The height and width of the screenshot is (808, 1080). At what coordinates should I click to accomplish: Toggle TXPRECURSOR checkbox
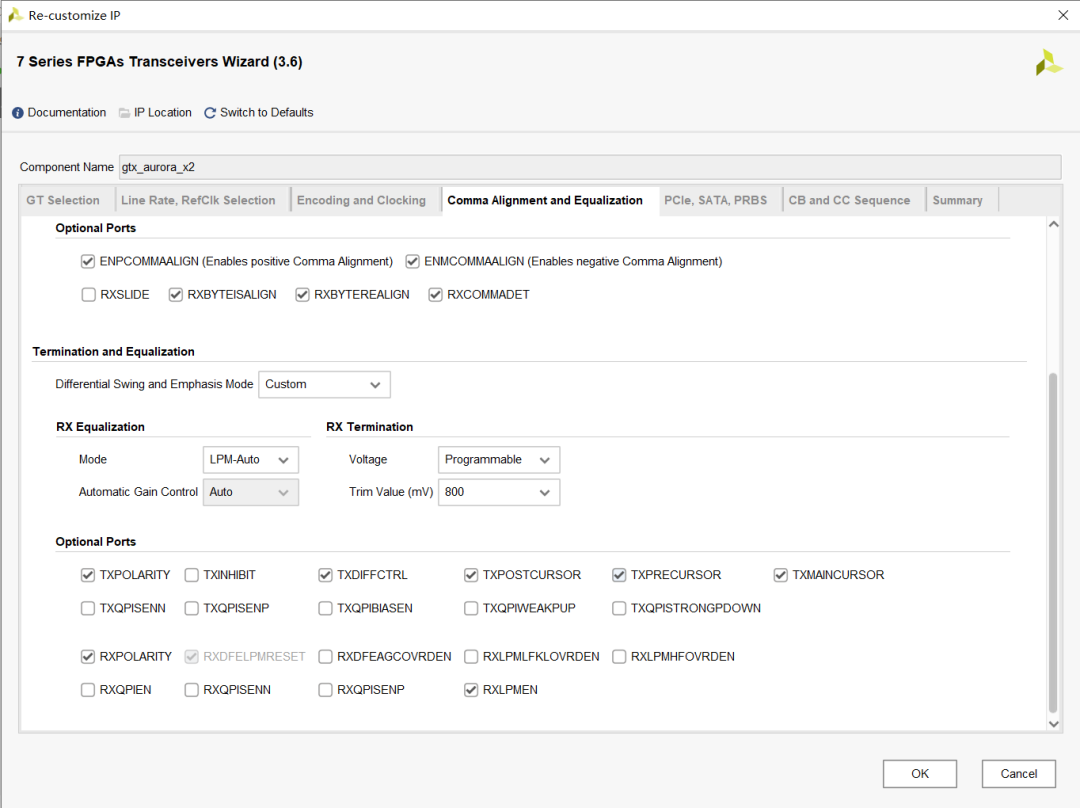tap(619, 575)
